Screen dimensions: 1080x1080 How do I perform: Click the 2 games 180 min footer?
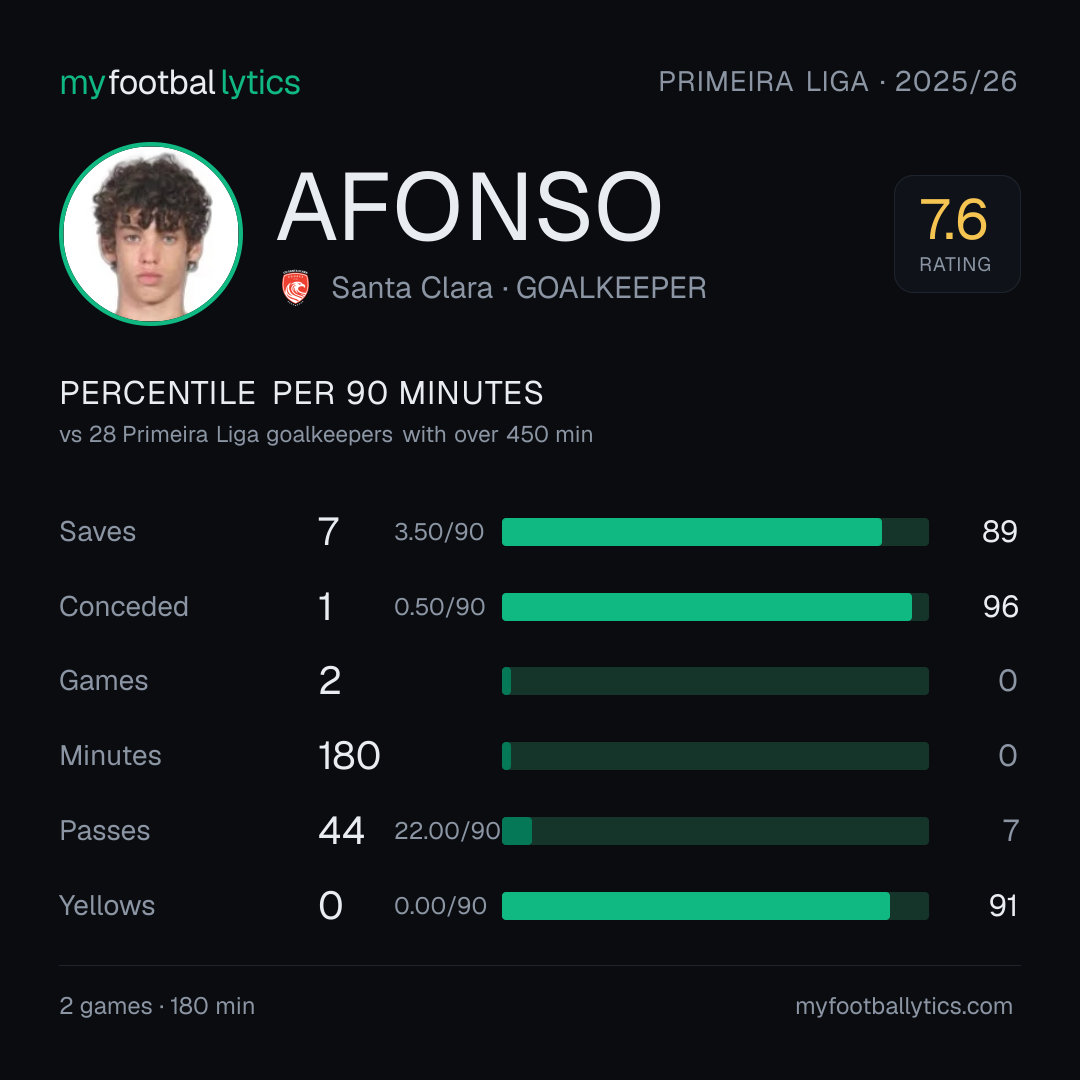pos(157,1006)
